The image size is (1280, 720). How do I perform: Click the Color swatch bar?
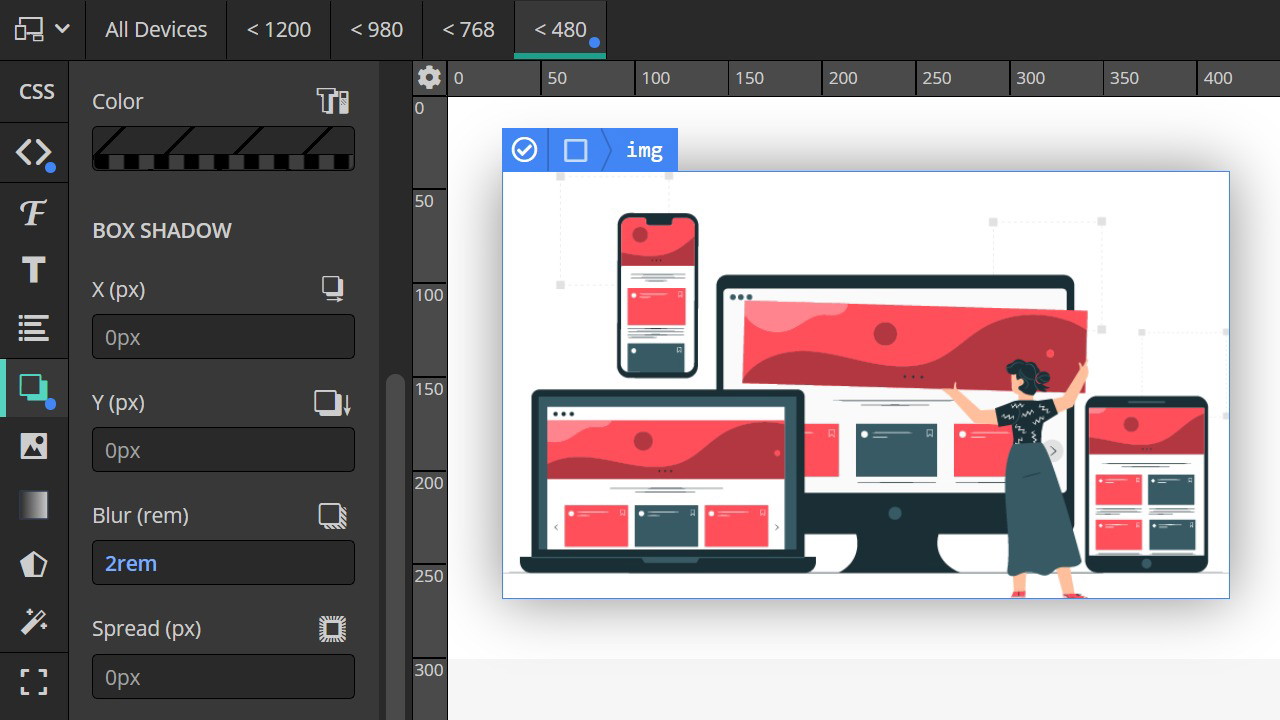223,149
